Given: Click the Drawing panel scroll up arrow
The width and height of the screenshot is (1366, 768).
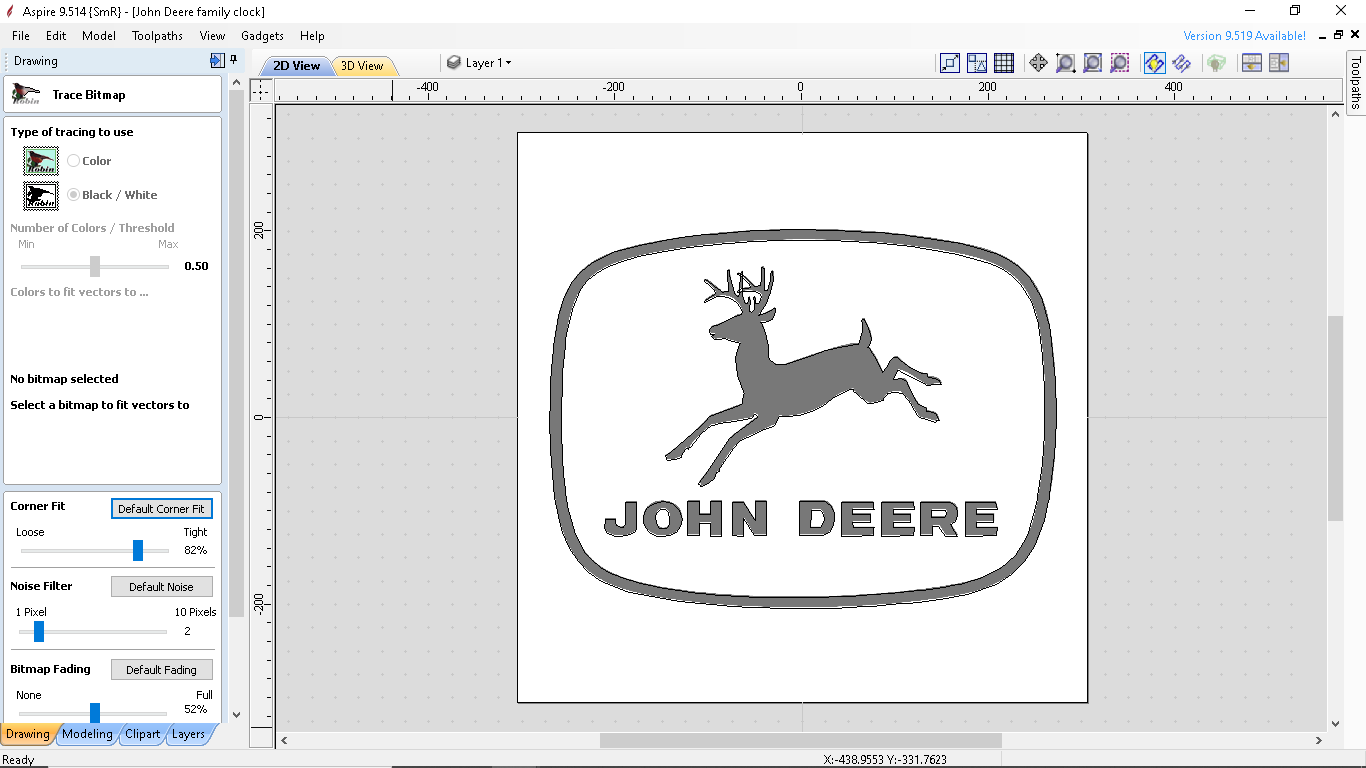Looking at the screenshot, I should [x=236, y=82].
